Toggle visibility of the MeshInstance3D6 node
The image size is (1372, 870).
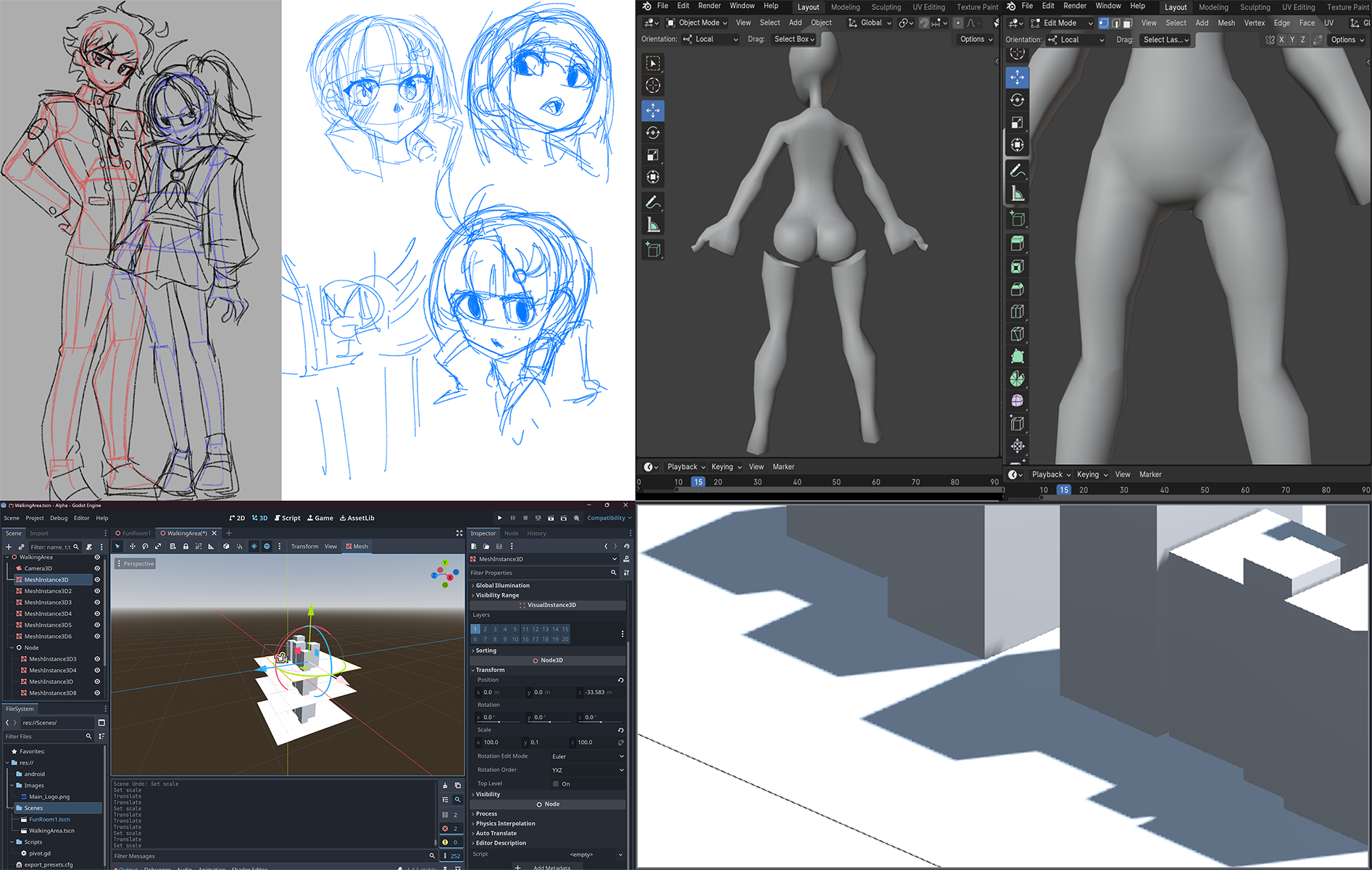(x=97, y=637)
